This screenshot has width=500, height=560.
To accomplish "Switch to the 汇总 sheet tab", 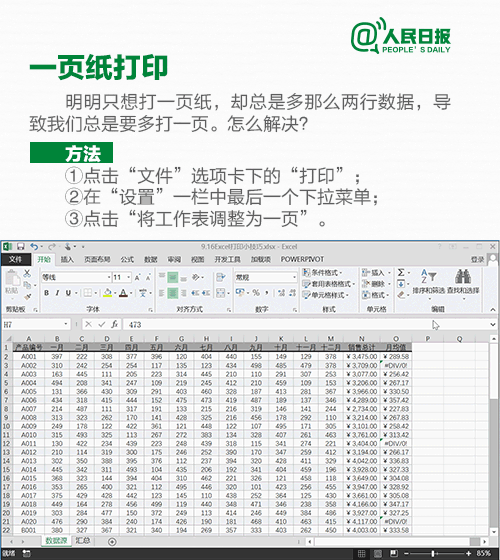I will [x=82, y=541].
